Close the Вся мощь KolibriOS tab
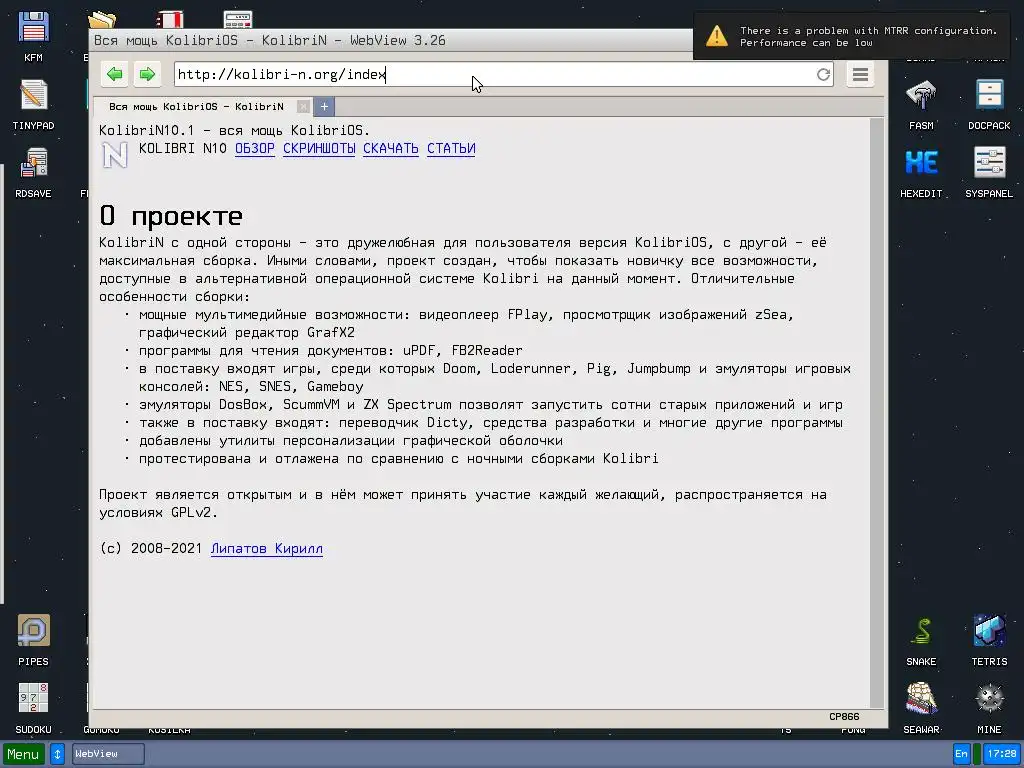This screenshot has height=768, width=1024. click(303, 106)
